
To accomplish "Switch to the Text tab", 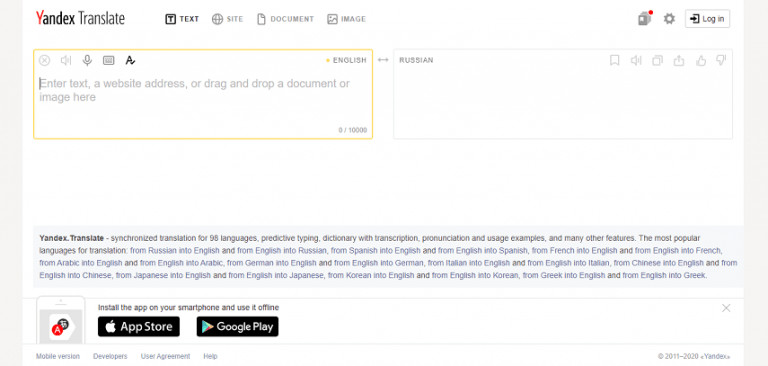I will click(182, 19).
